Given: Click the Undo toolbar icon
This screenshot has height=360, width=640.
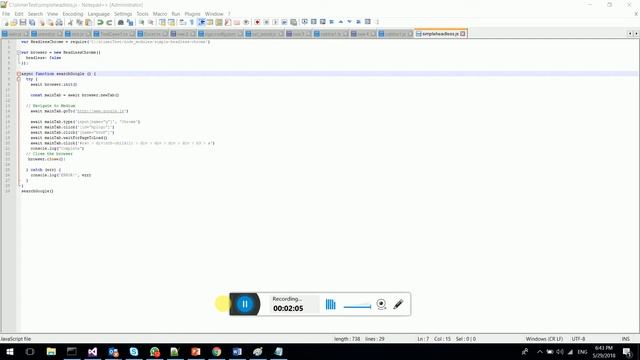Looking at the screenshot, I should coord(100,22).
